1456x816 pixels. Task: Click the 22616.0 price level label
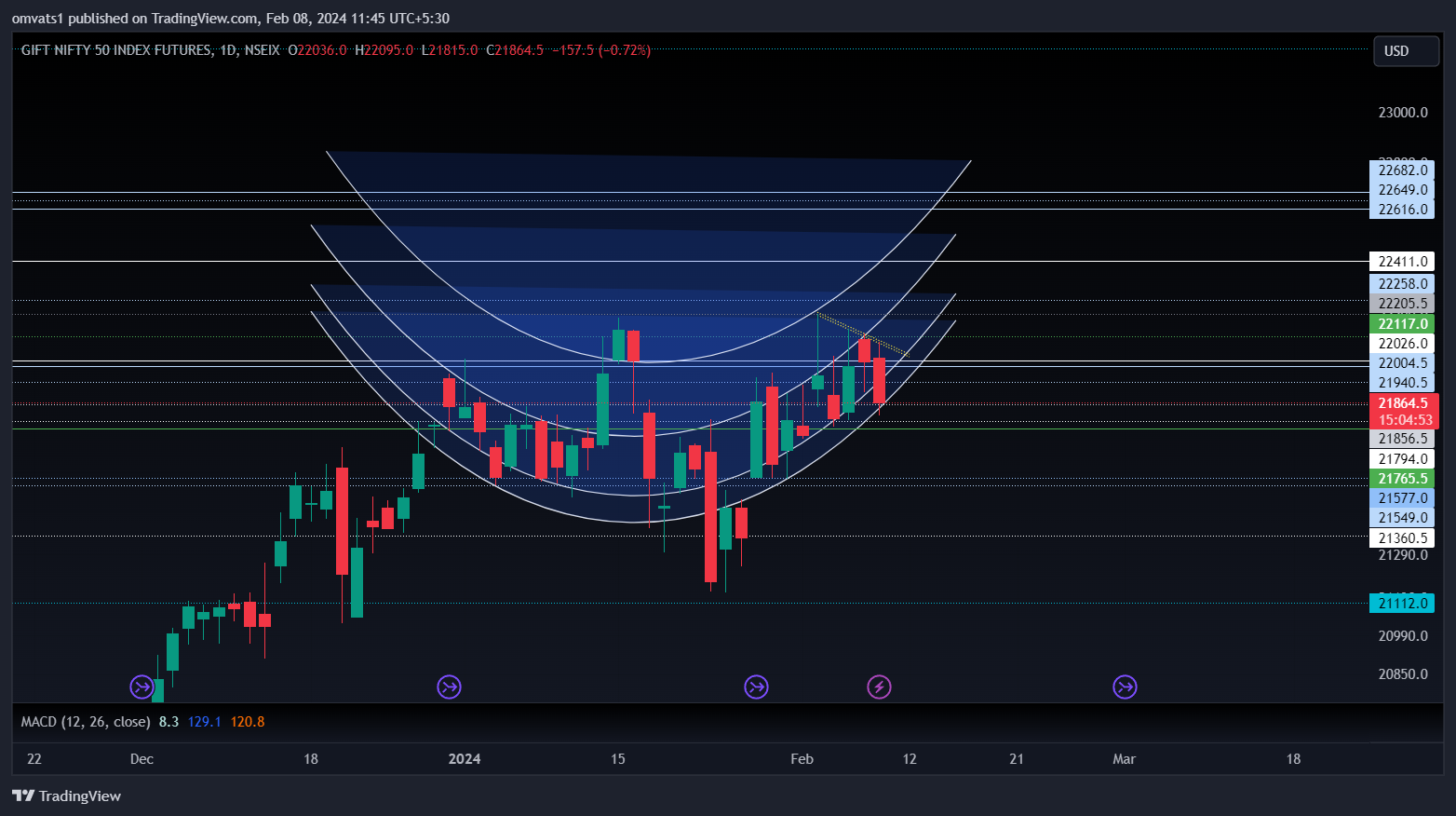[x=1402, y=210]
